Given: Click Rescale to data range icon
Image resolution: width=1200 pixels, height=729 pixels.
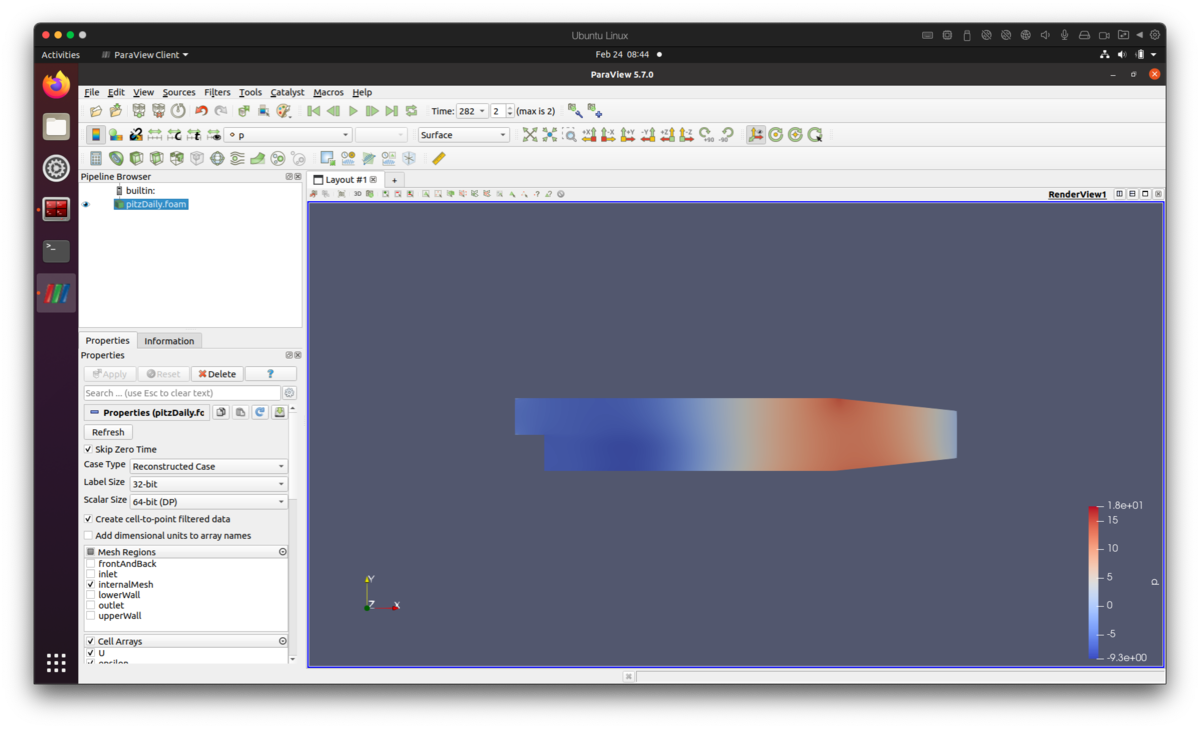Looking at the screenshot, I should tap(155, 134).
